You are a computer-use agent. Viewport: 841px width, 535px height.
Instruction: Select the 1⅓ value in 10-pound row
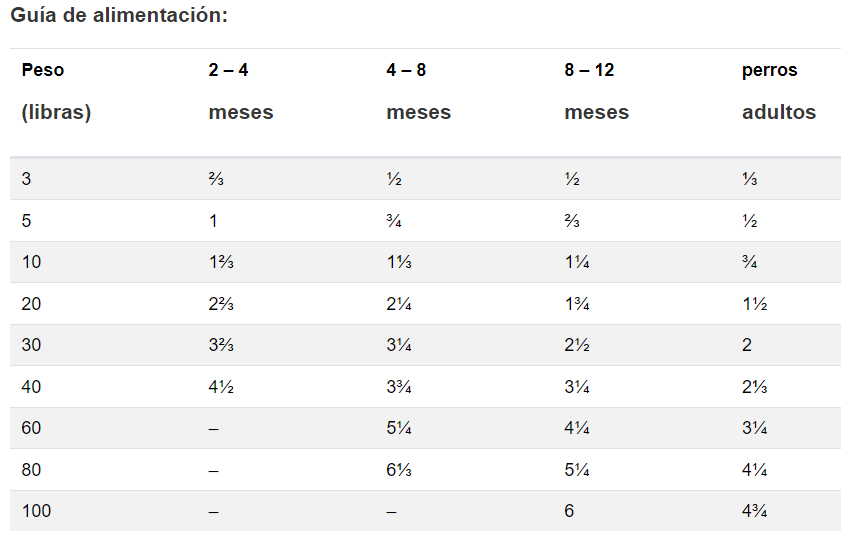point(399,262)
